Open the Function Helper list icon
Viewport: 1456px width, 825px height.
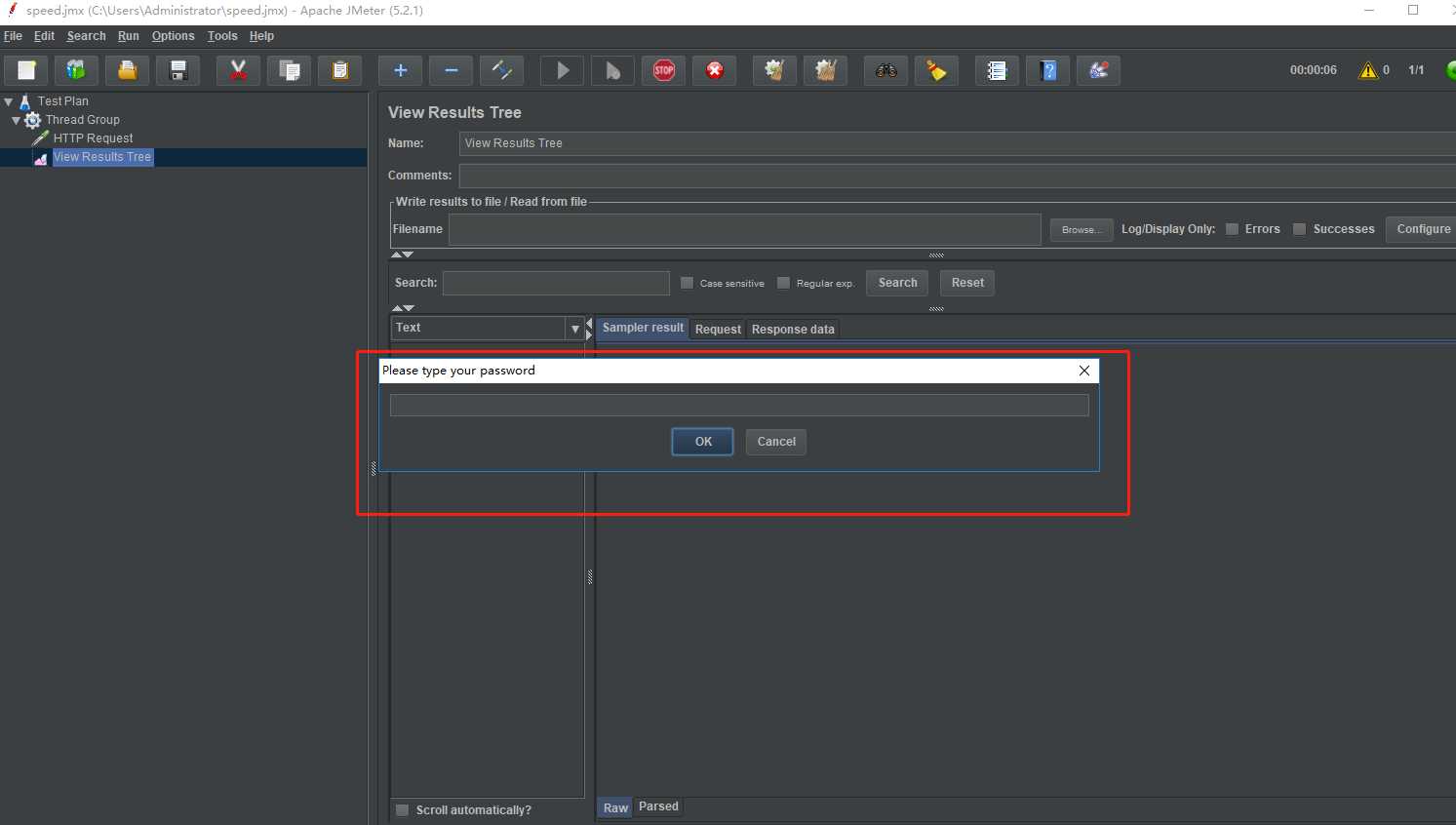(x=997, y=70)
